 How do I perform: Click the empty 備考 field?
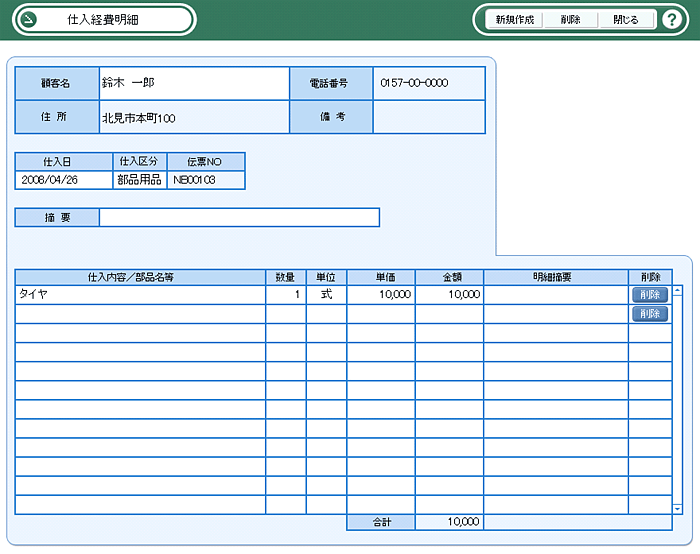click(428, 118)
